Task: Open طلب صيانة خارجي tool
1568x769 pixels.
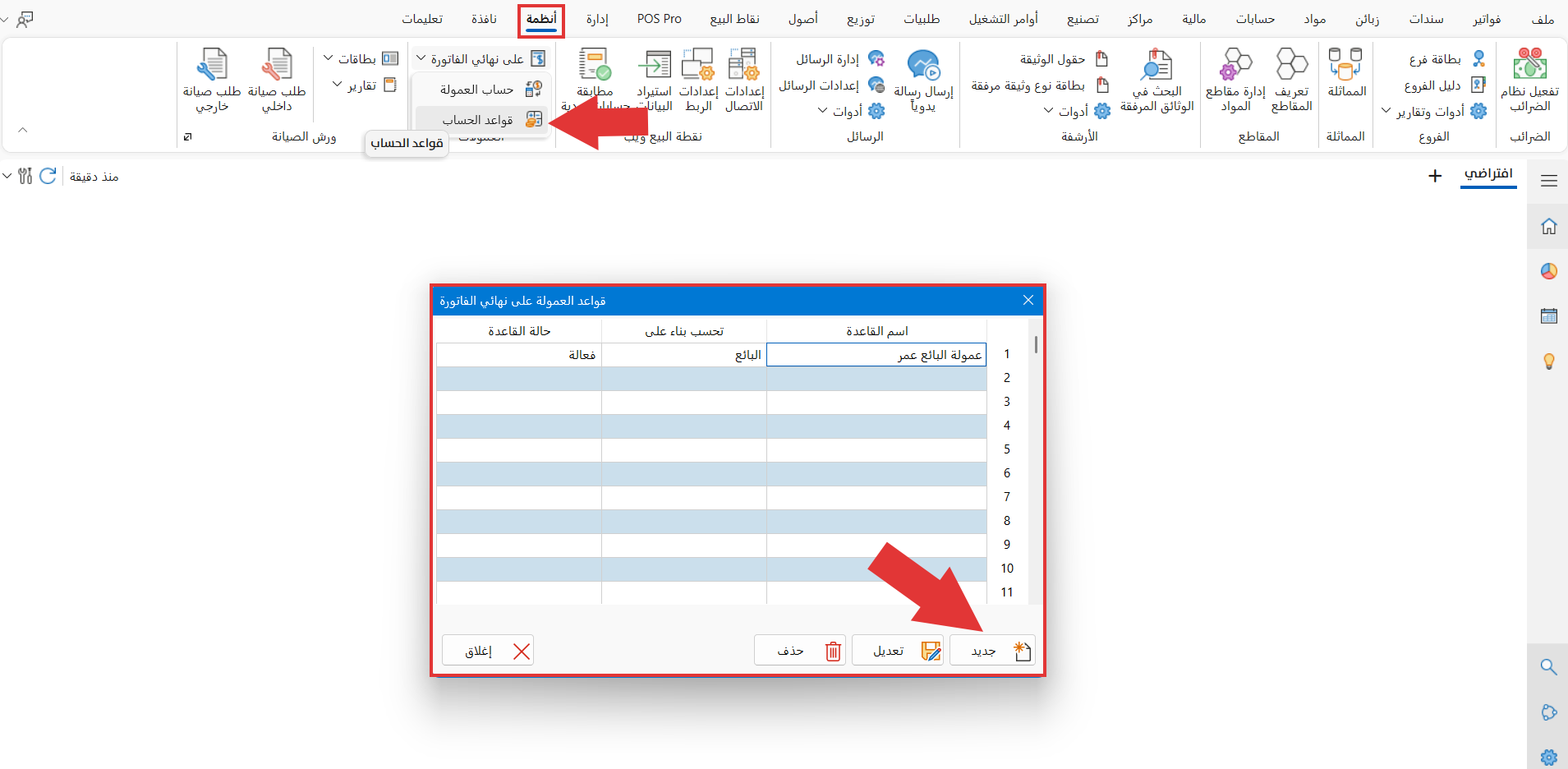Action: pos(212,80)
